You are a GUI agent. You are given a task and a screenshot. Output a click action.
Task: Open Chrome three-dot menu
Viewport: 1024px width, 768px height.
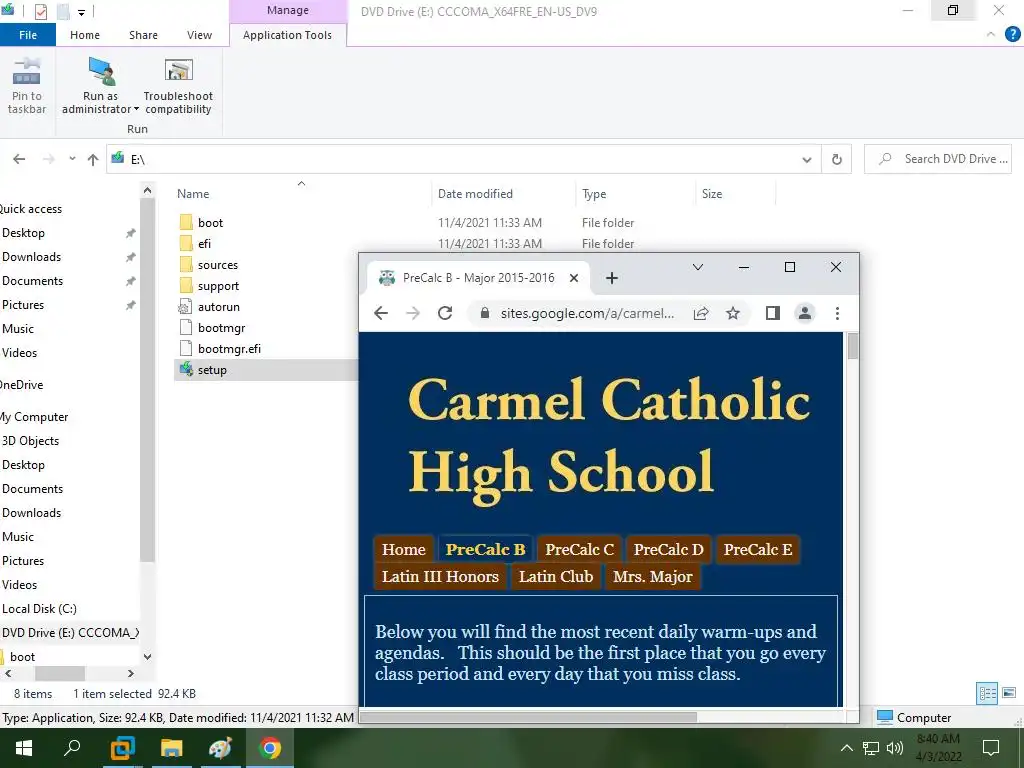[837, 313]
